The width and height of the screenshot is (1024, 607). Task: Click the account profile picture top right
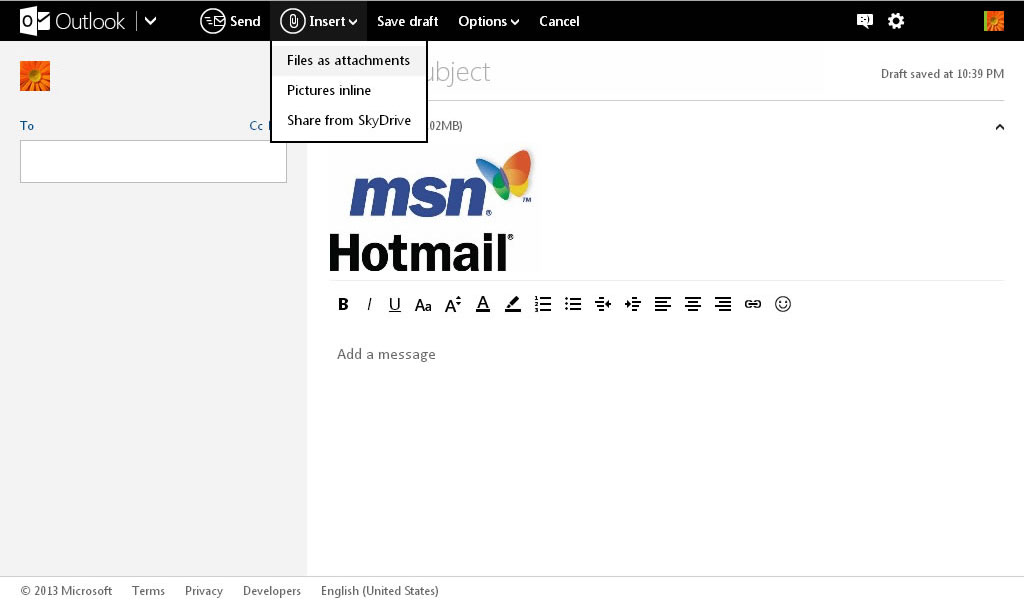[x=994, y=21]
